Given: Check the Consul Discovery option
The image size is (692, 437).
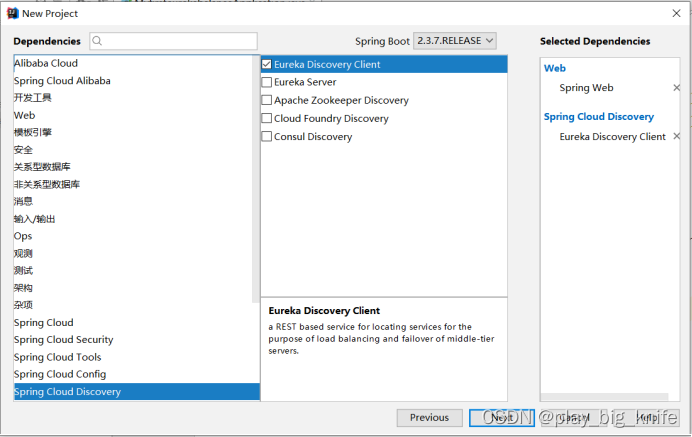Looking at the screenshot, I should pos(266,136).
